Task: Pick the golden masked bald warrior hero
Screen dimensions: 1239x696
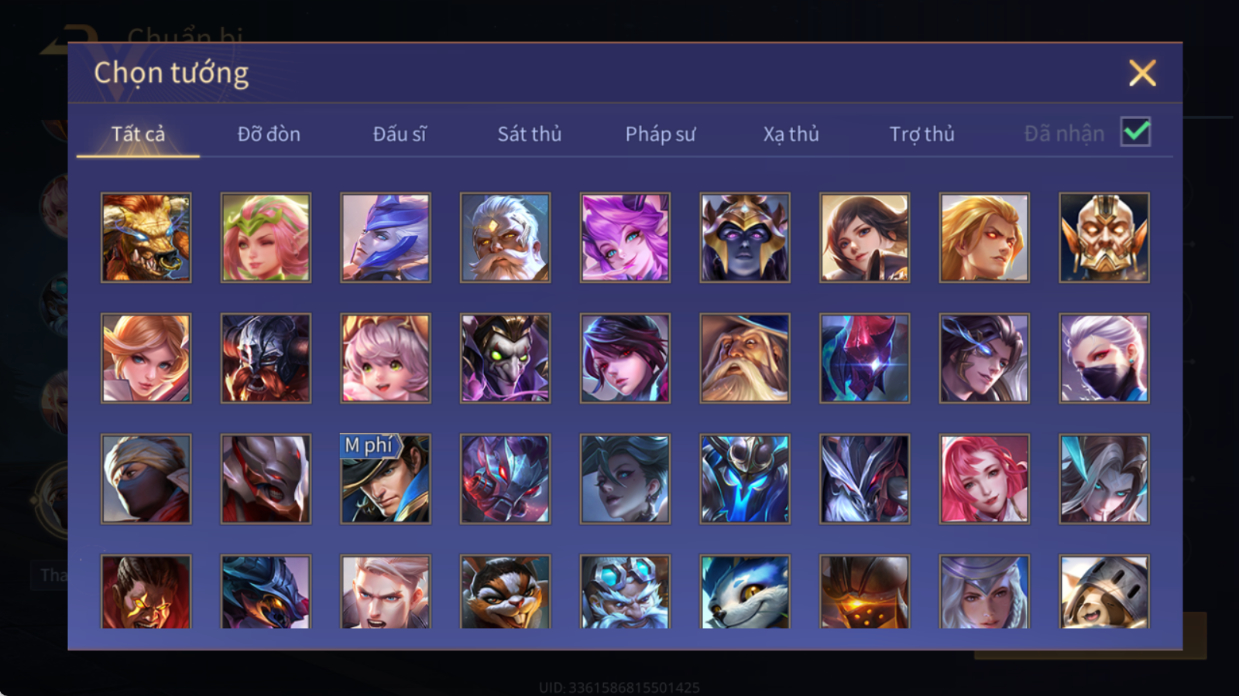Action: (x=1104, y=238)
